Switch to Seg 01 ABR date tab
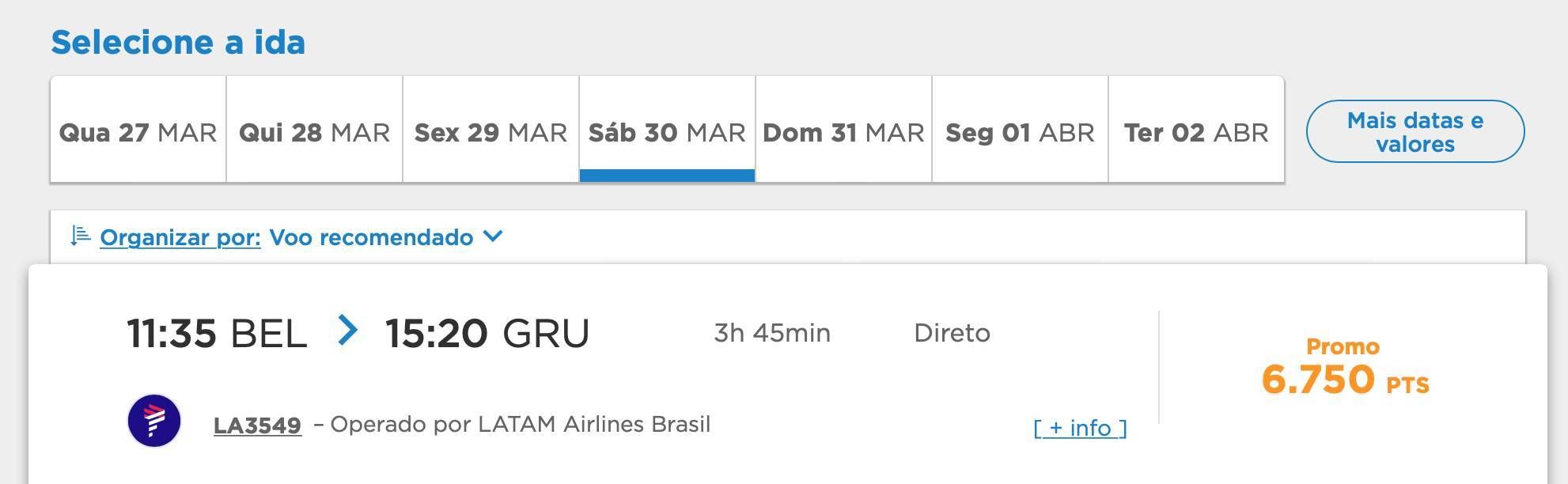The height and width of the screenshot is (484, 1568). tap(1021, 130)
